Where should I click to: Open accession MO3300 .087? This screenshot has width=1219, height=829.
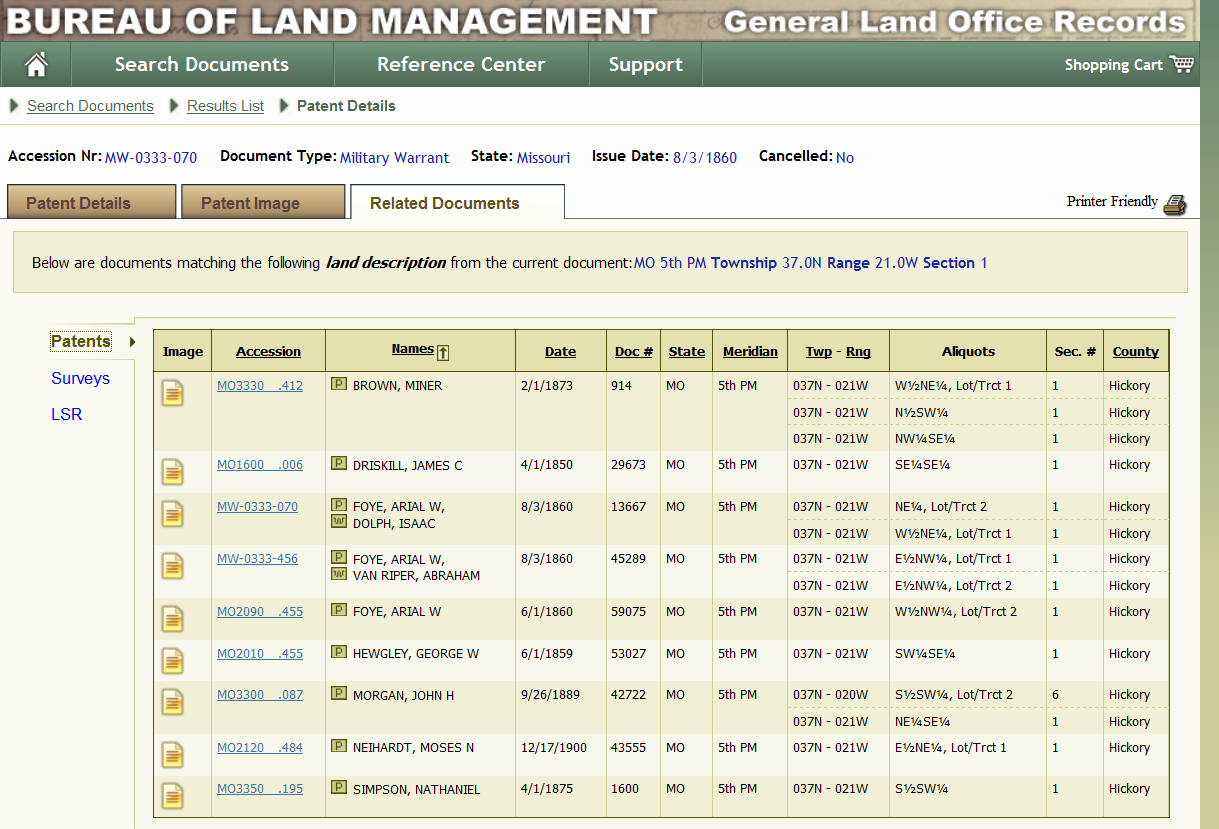click(x=260, y=695)
